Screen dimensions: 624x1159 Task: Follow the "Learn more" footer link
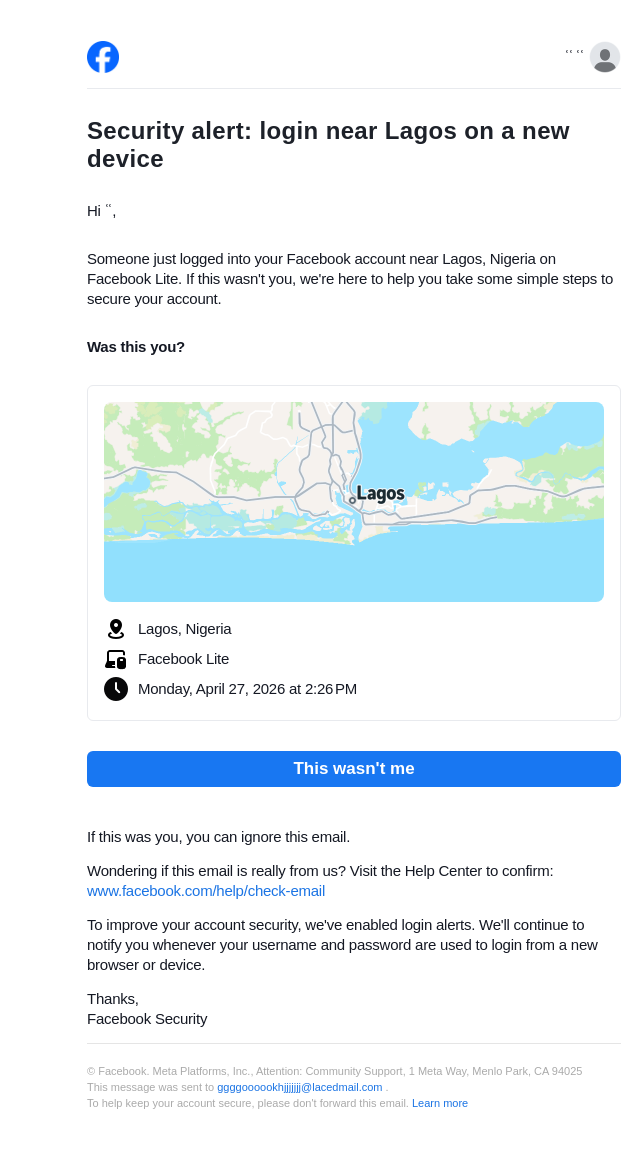pyautogui.click(x=440, y=1103)
